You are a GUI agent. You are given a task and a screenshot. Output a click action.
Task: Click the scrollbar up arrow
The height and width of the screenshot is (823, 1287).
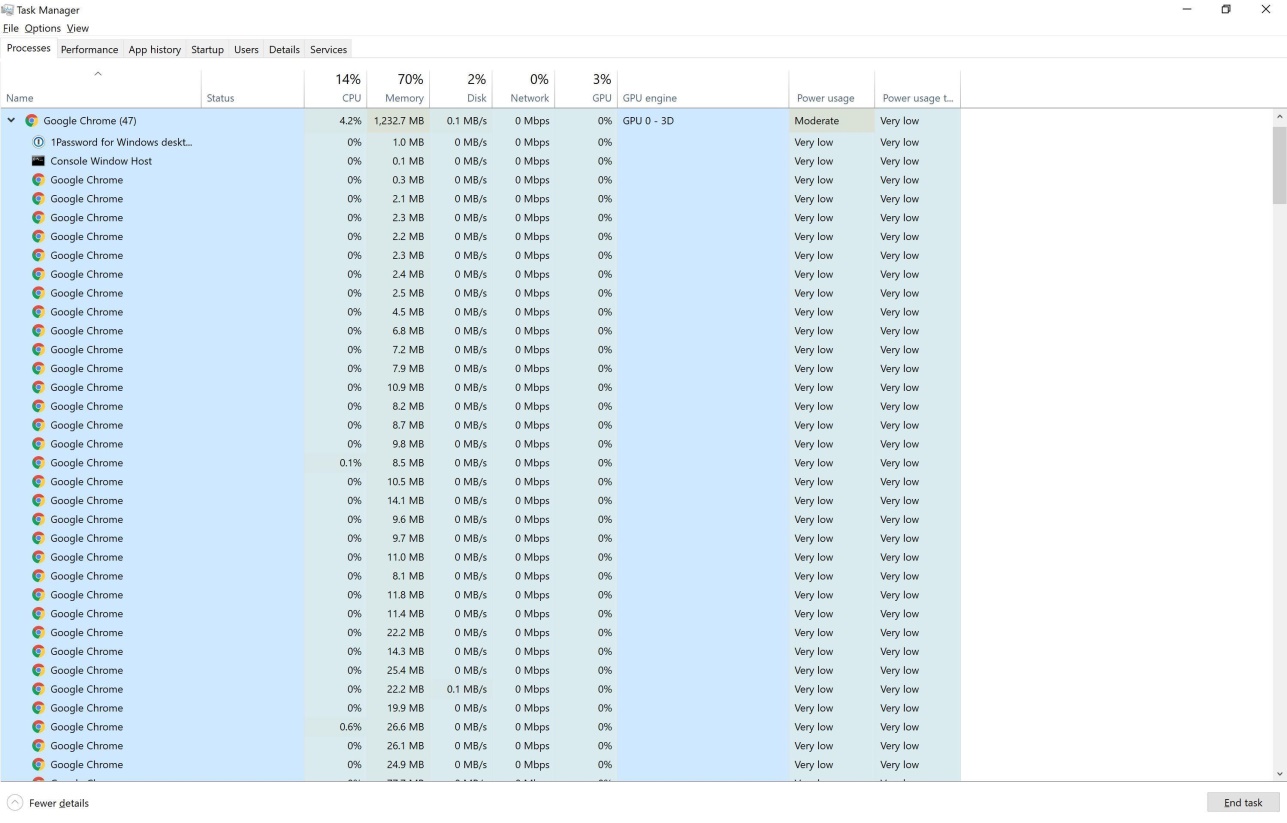(1279, 117)
